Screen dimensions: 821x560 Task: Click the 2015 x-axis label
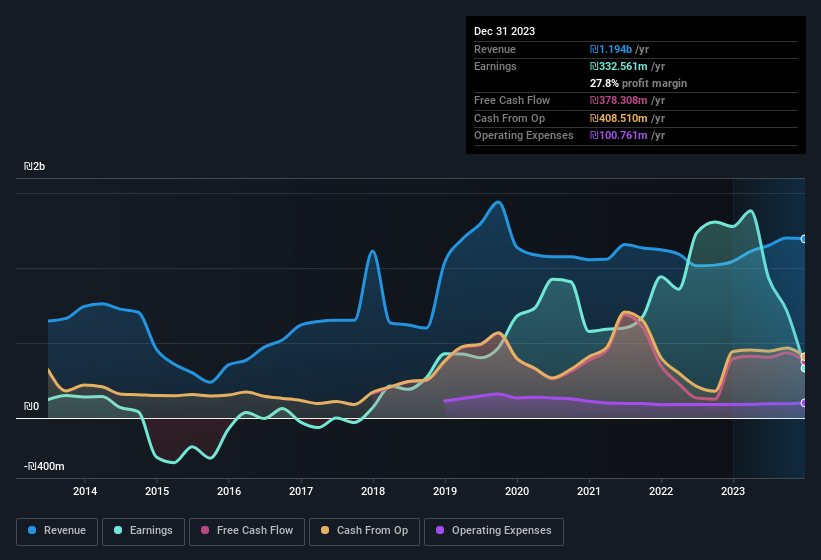point(157,491)
